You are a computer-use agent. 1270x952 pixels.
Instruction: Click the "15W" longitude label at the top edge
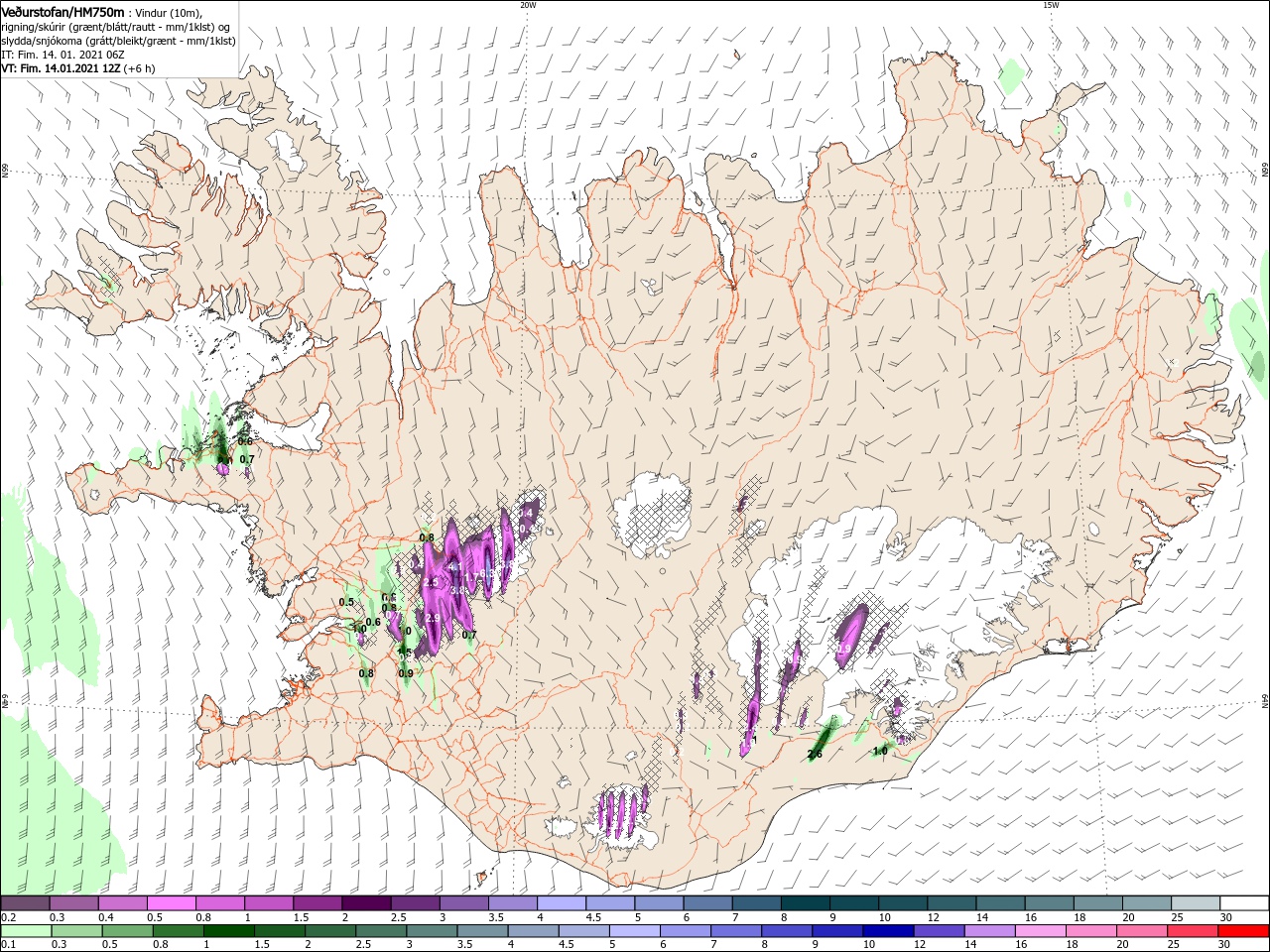pos(1051,5)
